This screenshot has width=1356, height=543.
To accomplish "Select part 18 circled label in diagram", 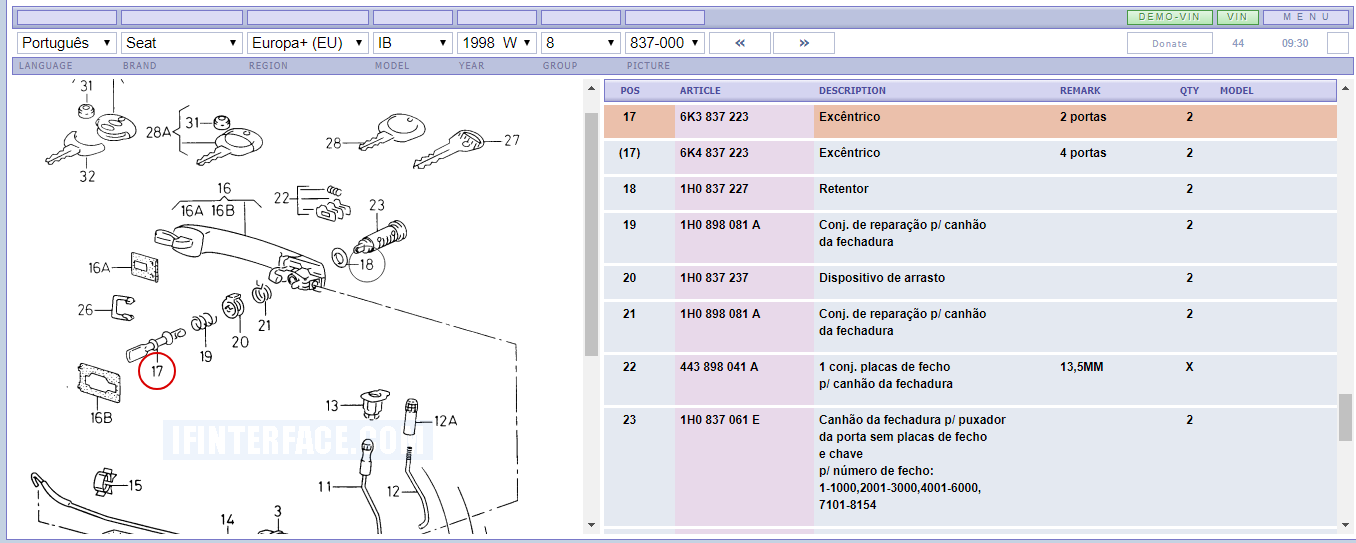I will (x=366, y=264).
